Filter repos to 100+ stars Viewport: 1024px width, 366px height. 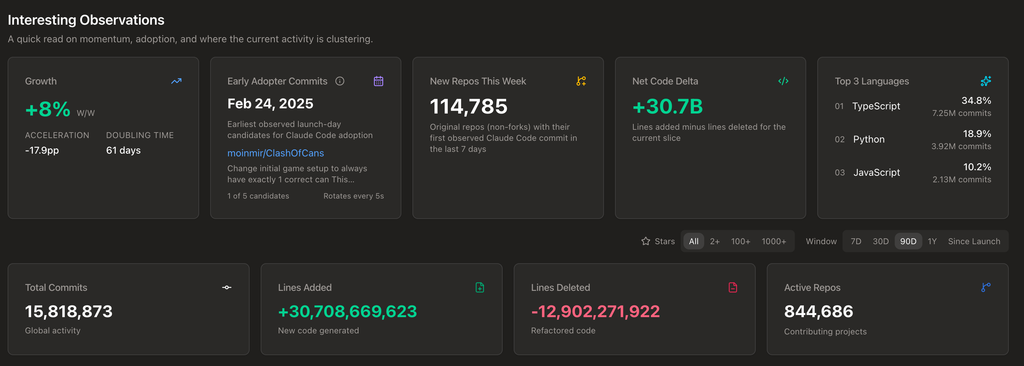click(741, 241)
